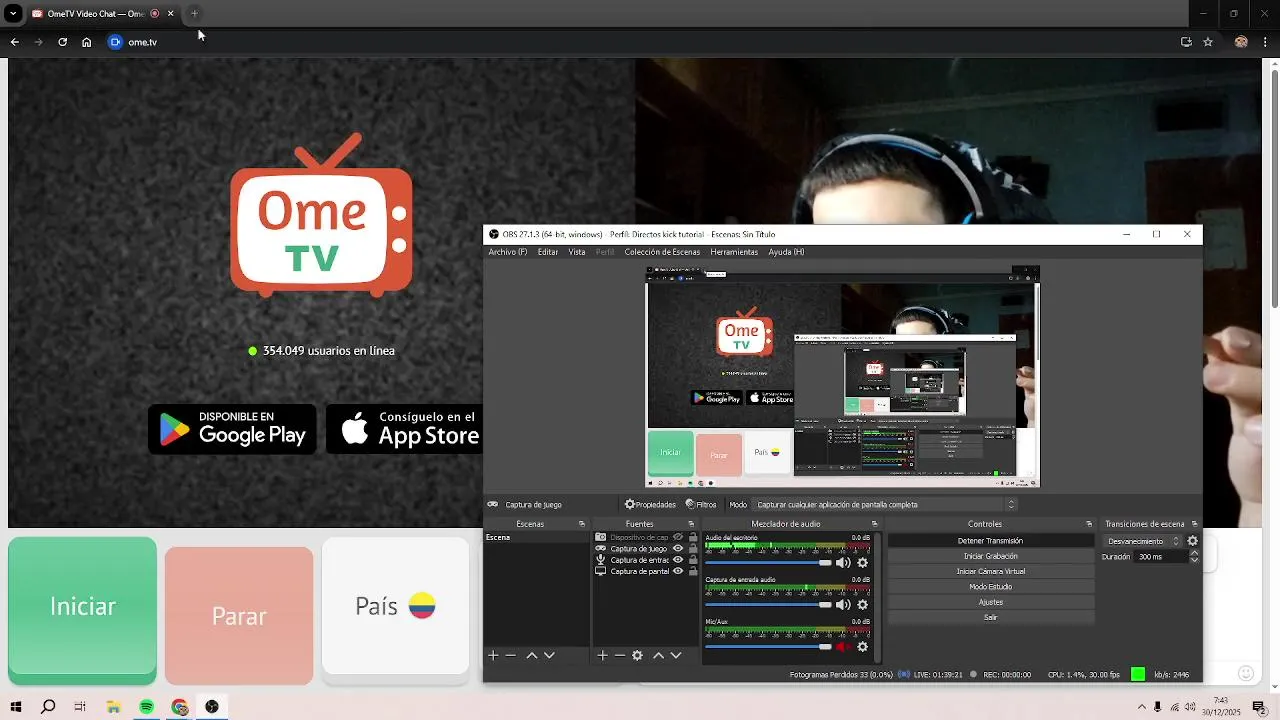Screen dimensions: 1280x720
Task: Open the Editar menu in OBS
Action: (x=548, y=252)
